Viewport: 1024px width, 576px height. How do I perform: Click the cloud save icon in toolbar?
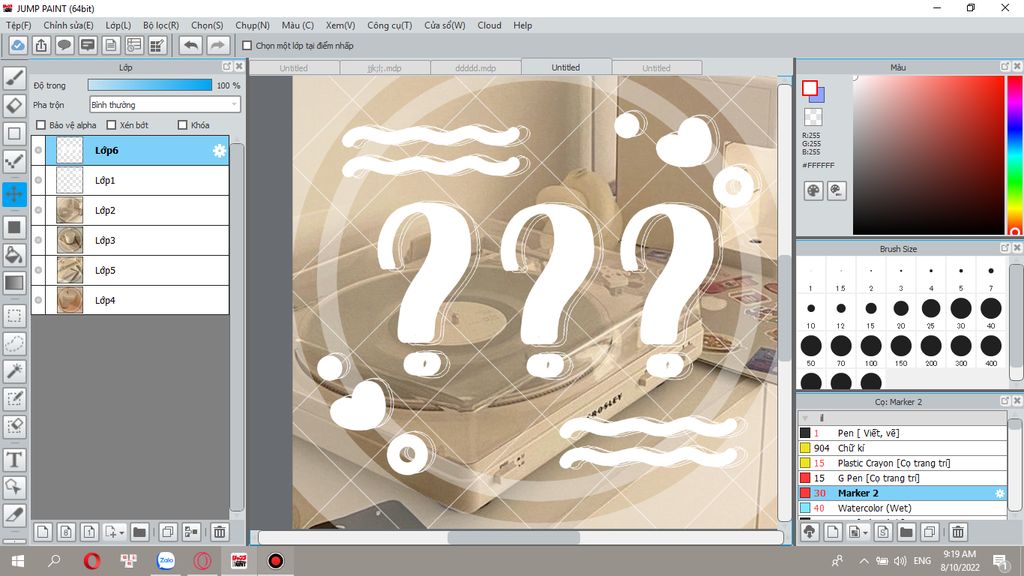point(18,45)
